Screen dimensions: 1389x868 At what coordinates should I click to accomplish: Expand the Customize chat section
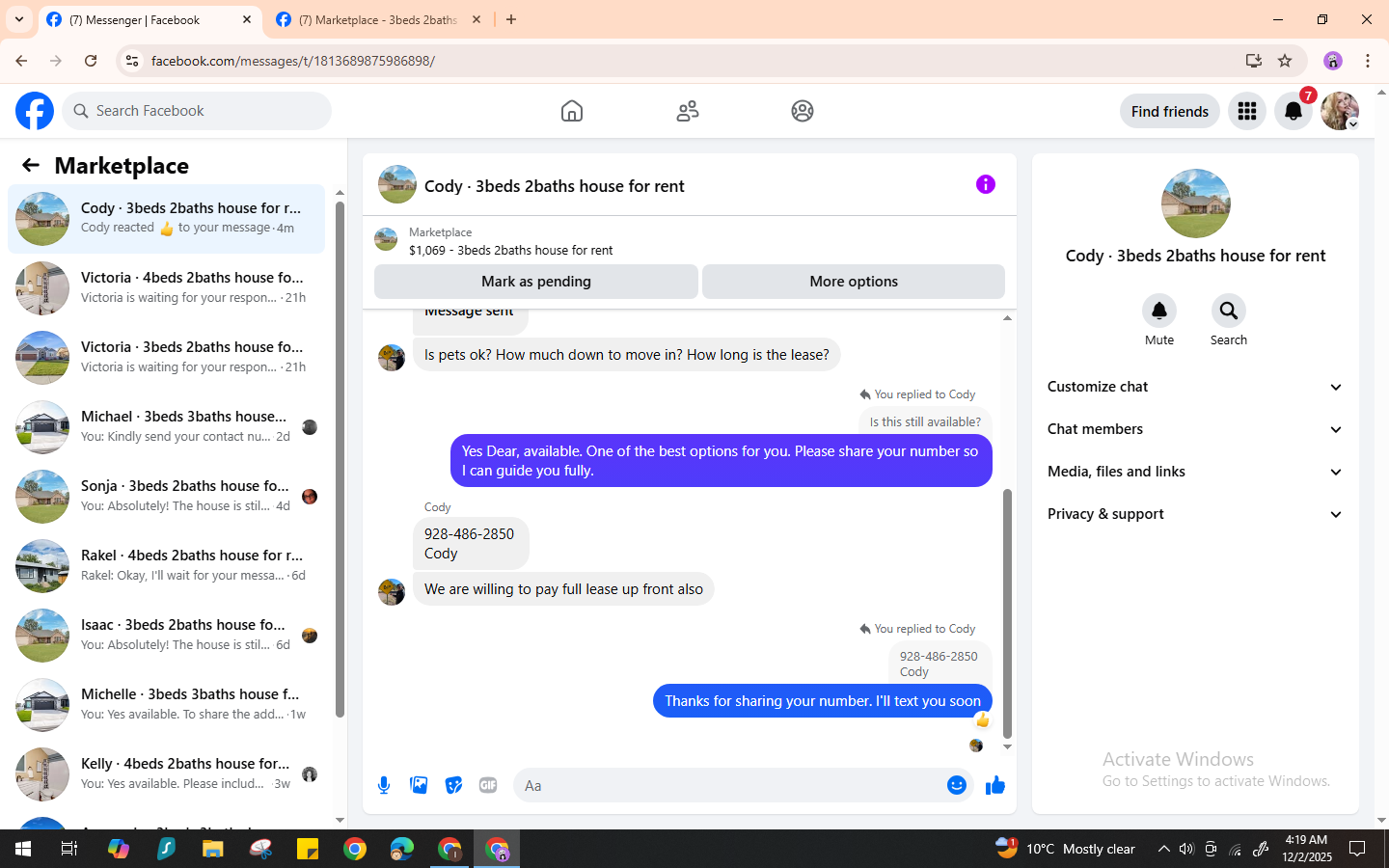[x=1196, y=387]
